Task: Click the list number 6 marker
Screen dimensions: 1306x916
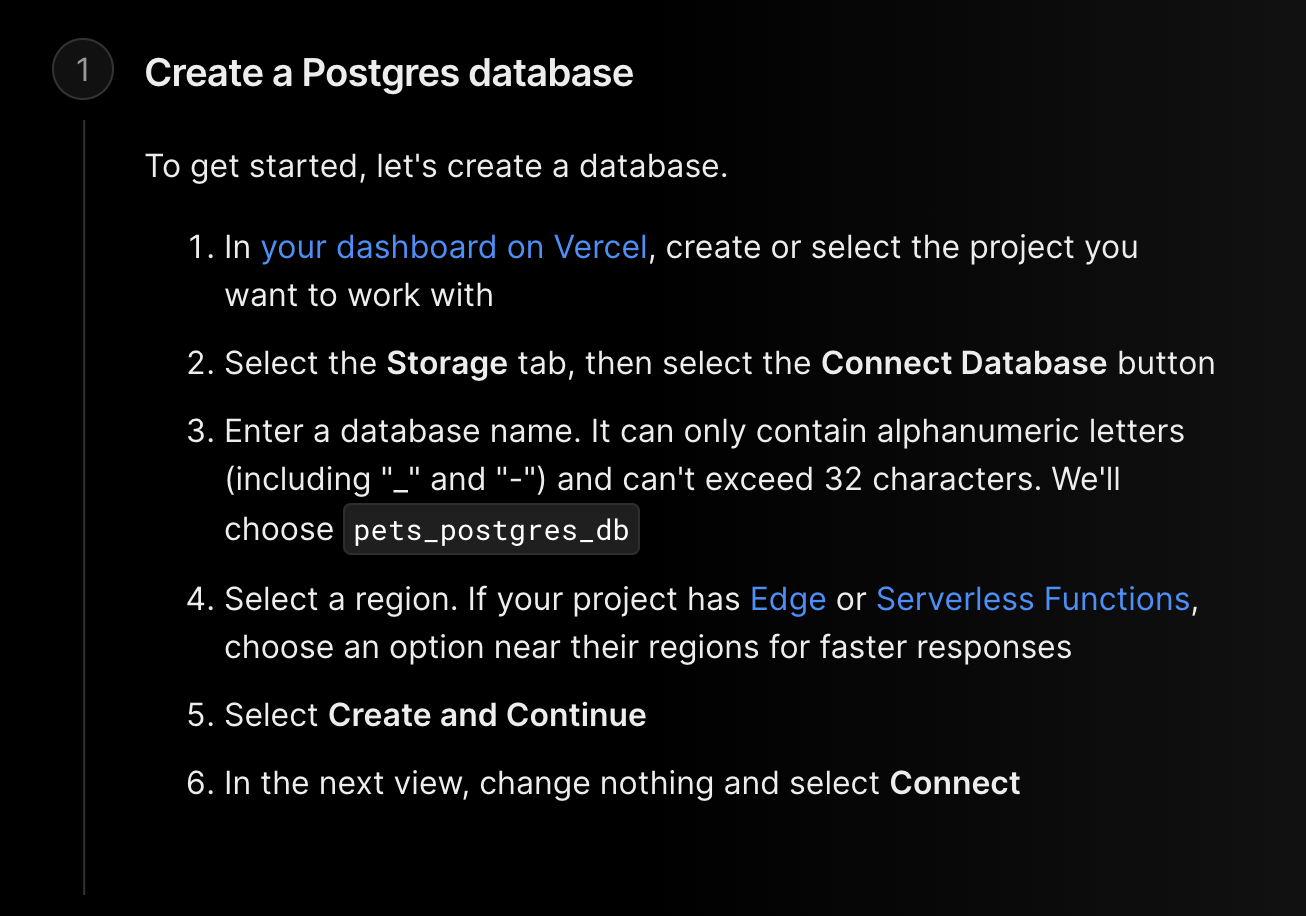Action: tap(201, 783)
